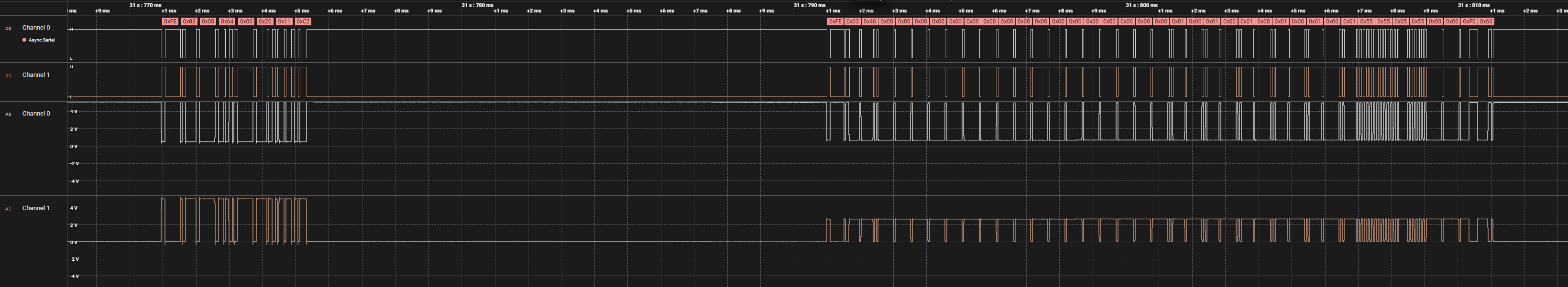Image resolution: width=1568 pixels, height=287 pixels.
Task: Click the 0xF0 decoded byte bubble
Action: [1469, 21]
